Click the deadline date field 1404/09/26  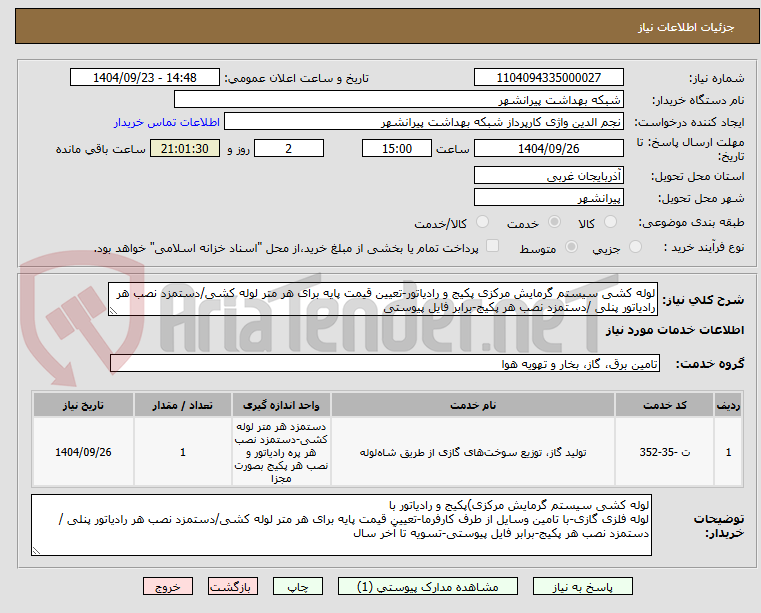(548, 148)
